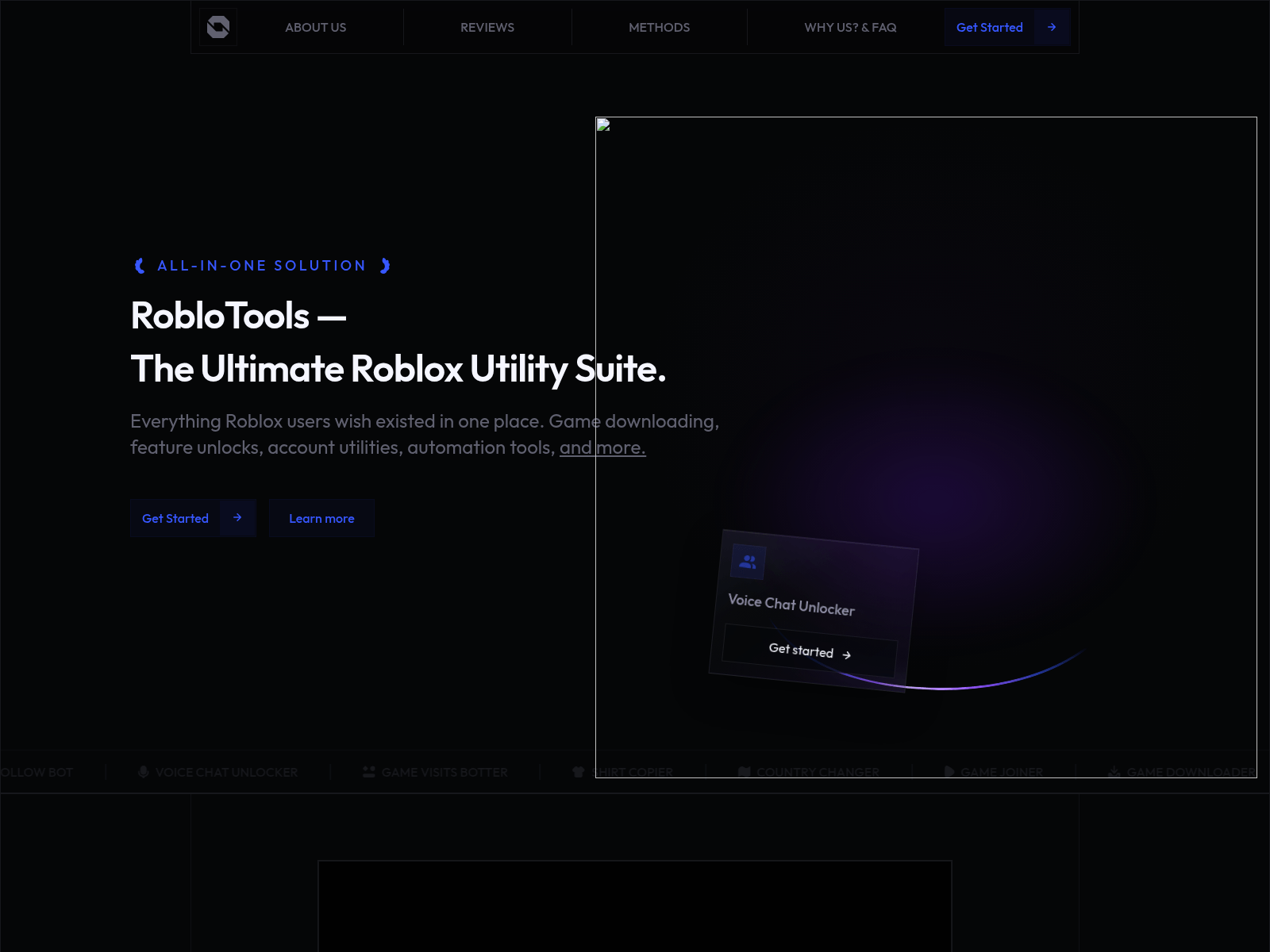Click the broken image icon in the hero

[603, 125]
